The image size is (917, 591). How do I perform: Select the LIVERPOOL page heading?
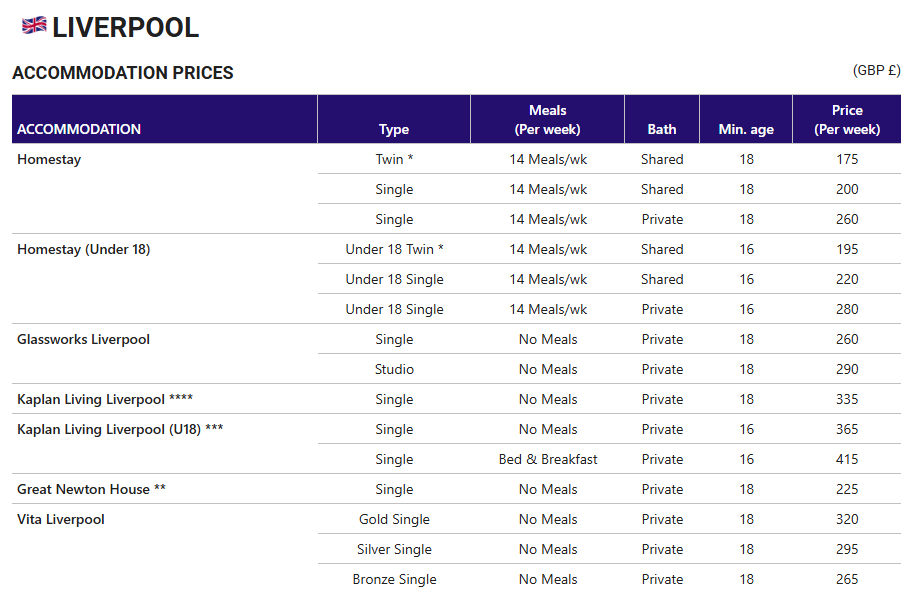[x=125, y=27]
